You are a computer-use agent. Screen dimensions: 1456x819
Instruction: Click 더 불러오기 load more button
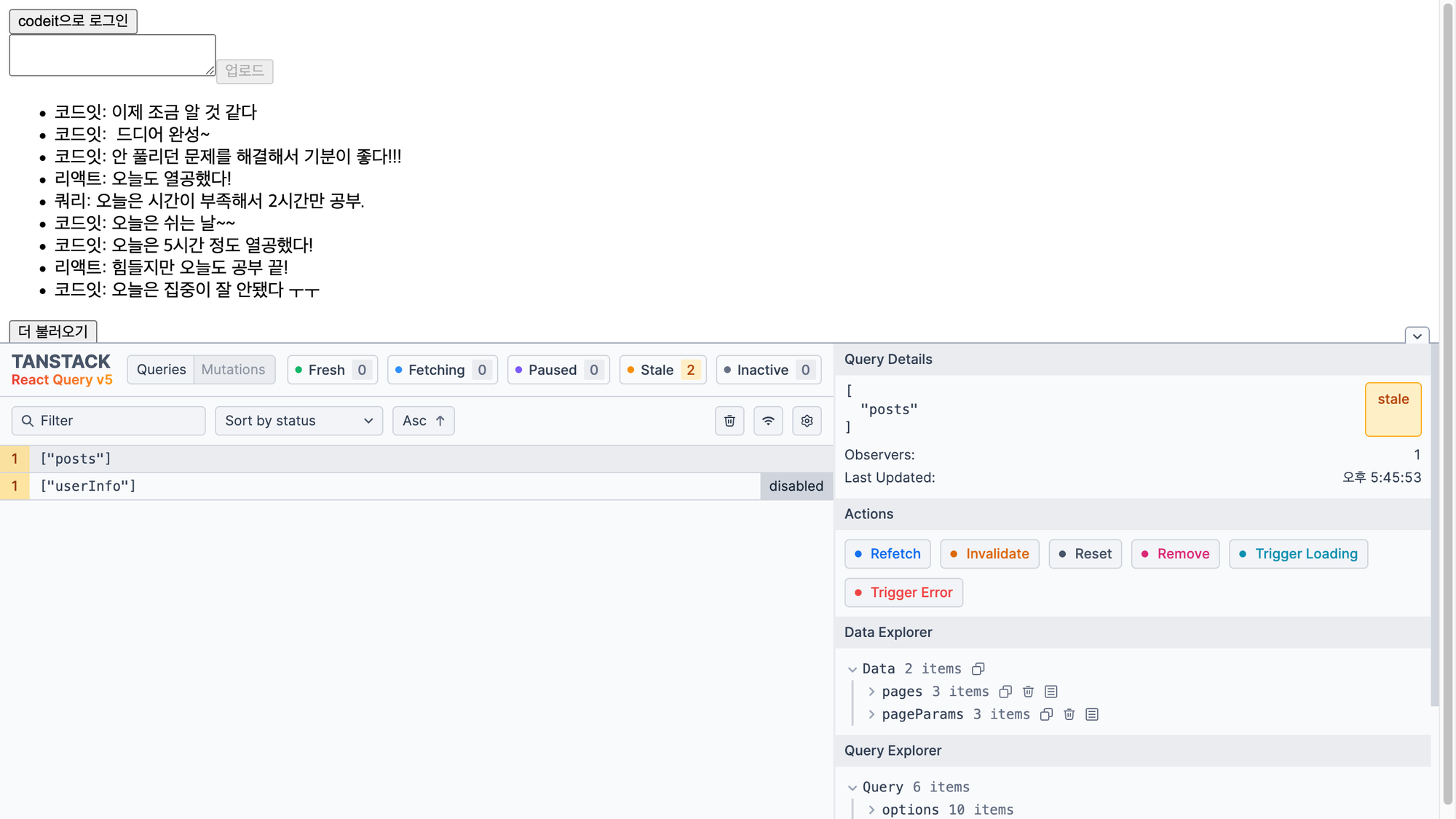(x=53, y=331)
